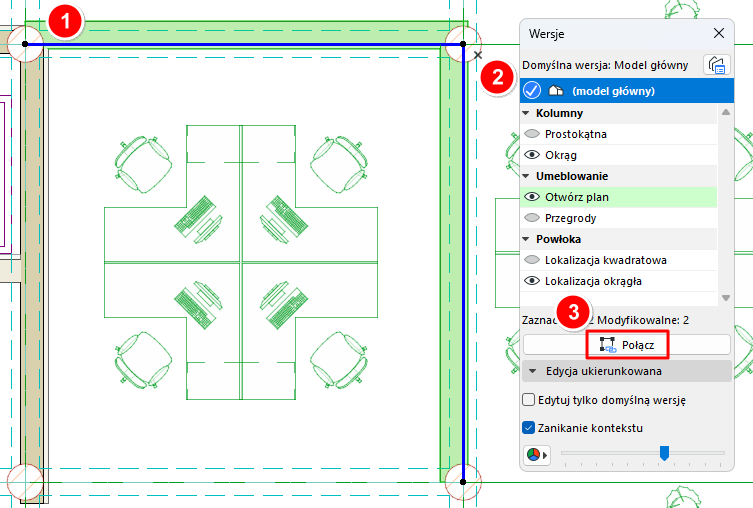Select the top-left chair in the plan
The height and width of the screenshot is (508, 753).
coord(143,163)
